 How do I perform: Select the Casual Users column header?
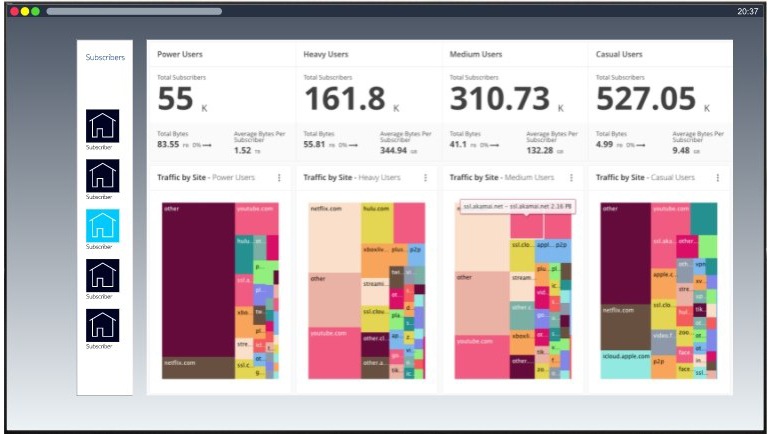(619, 54)
